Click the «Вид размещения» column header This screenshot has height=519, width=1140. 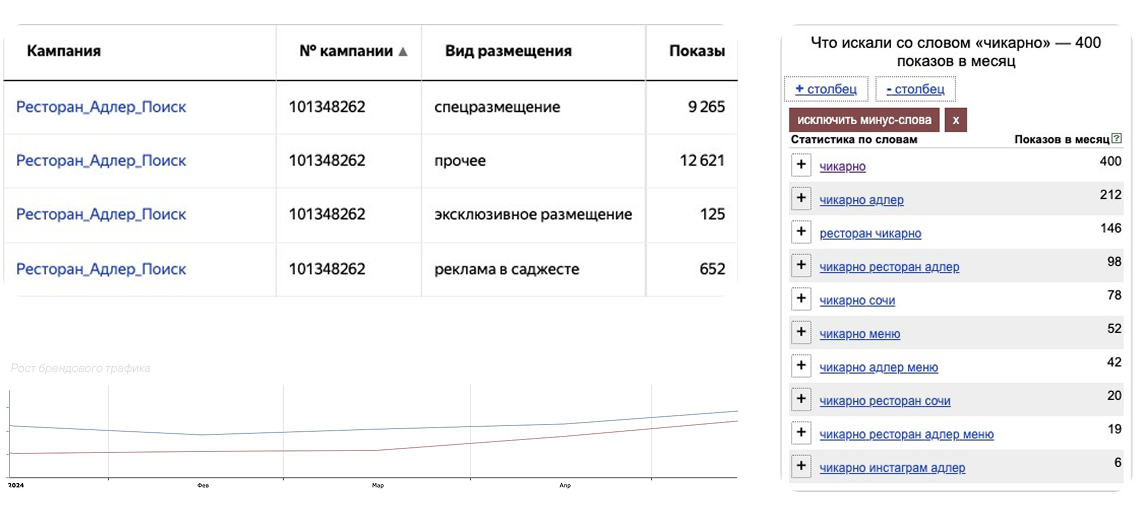pyautogui.click(x=508, y=51)
